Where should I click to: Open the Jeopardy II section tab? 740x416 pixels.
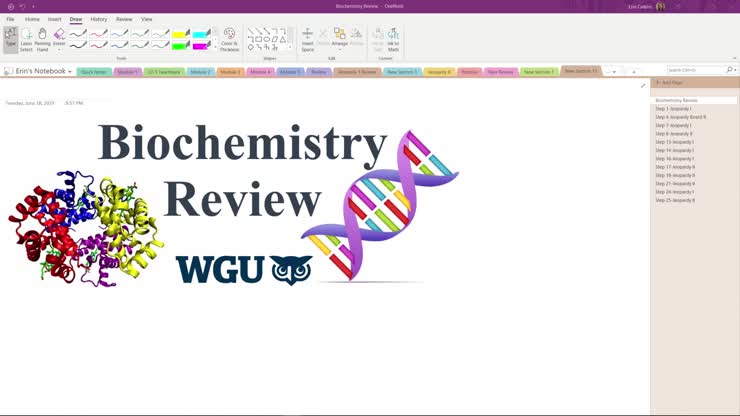click(x=439, y=72)
